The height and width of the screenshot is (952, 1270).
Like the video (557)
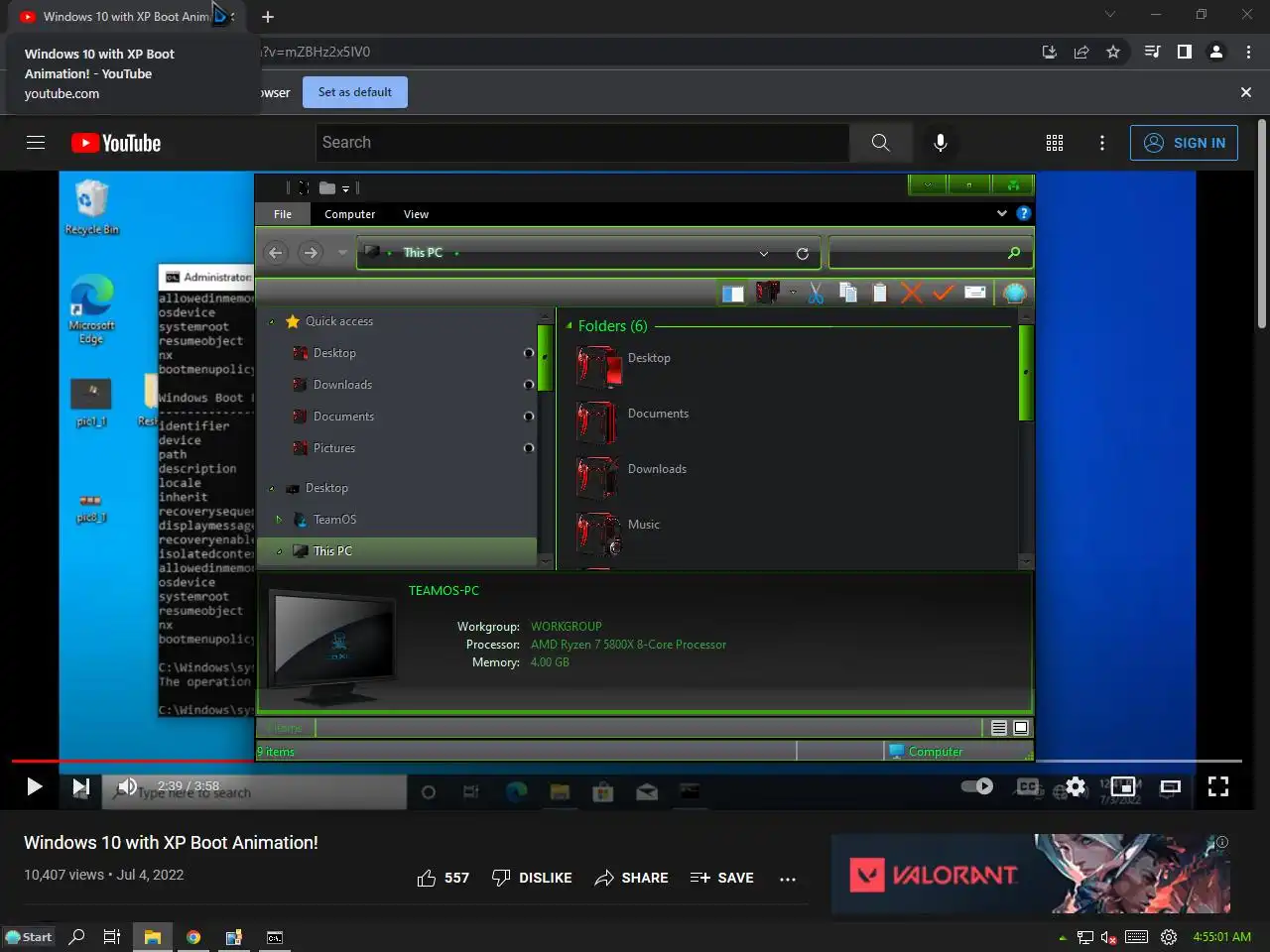[x=444, y=878]
